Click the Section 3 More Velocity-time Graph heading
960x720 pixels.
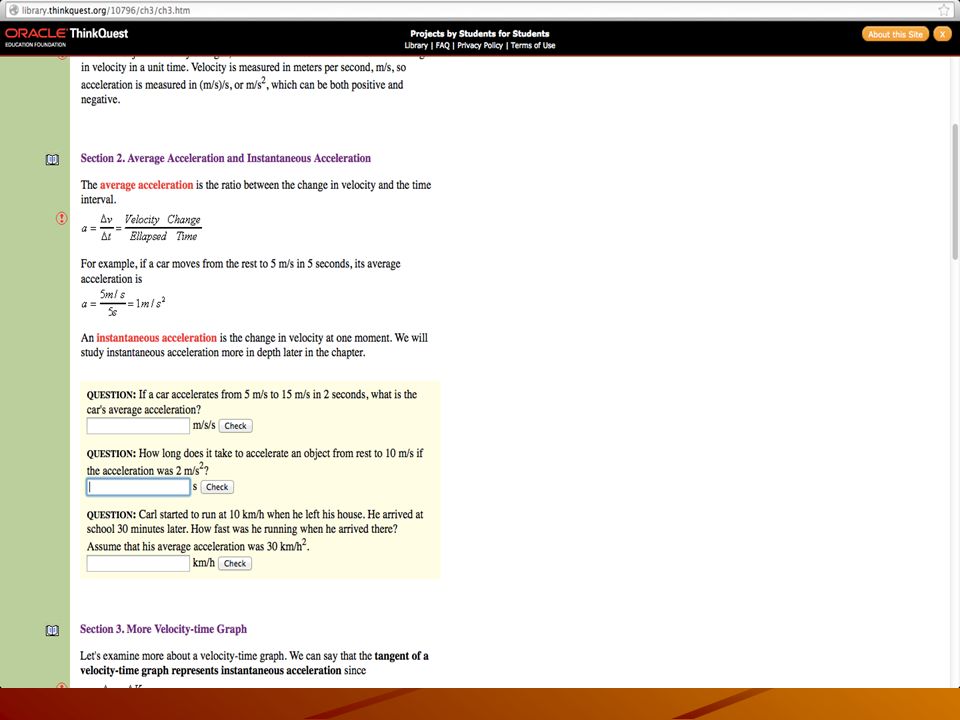click(163, 629)
